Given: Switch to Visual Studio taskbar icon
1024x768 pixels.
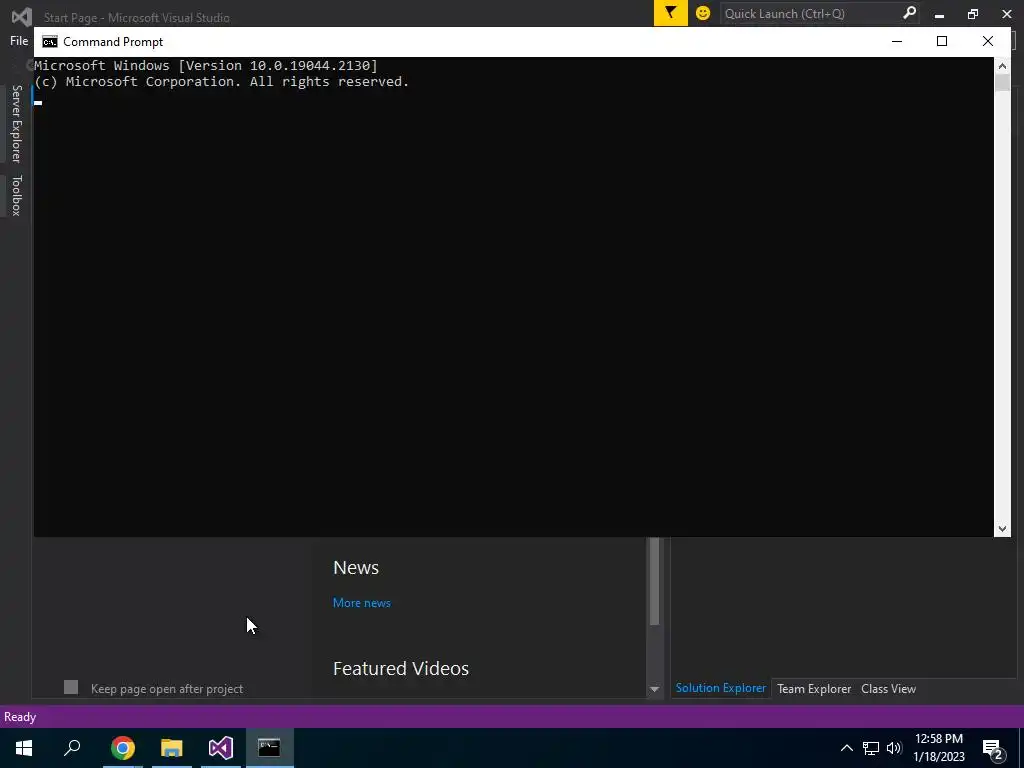Looking at the screenshot, I should (221, 748).
